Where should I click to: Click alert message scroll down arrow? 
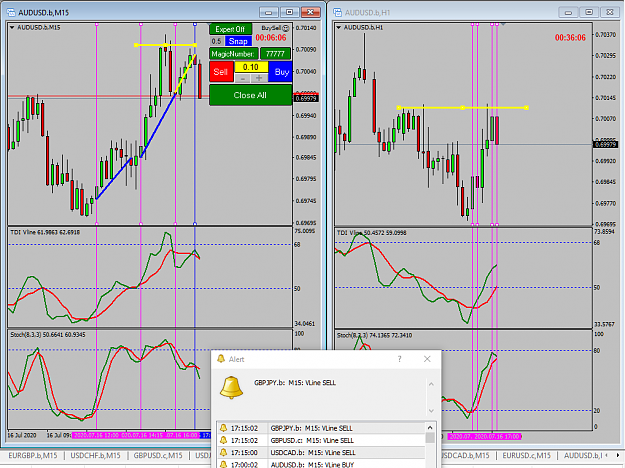click(x=431, y=411)
